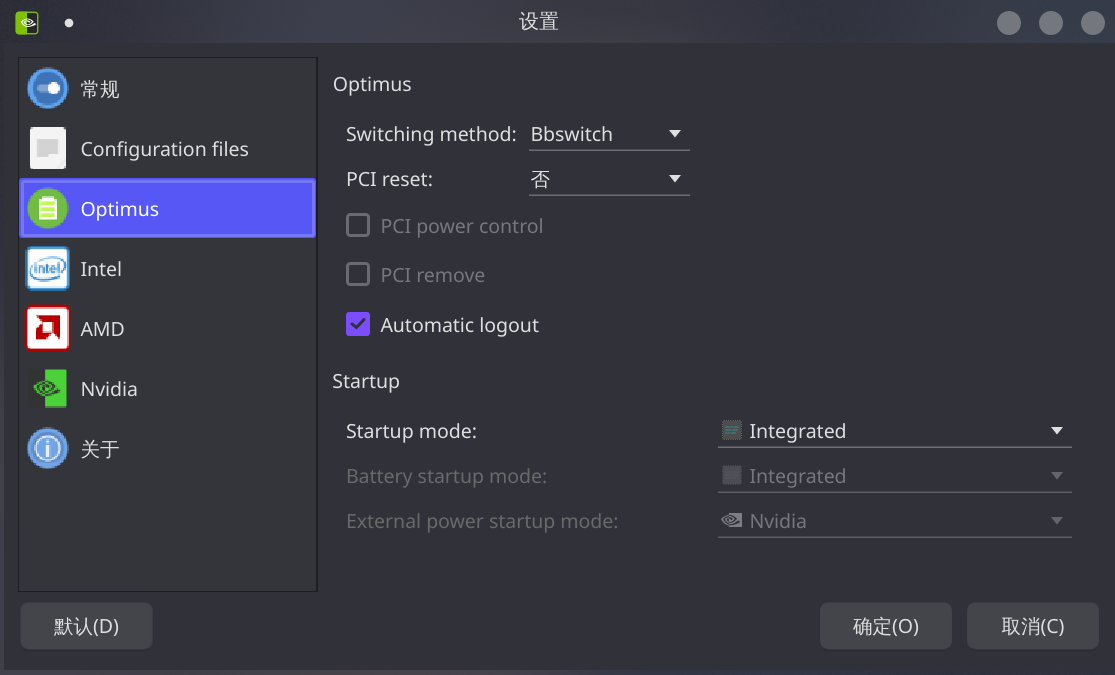This screenshot has height=675, width=1115.
Task: Click the pin dot in the titlebar
Action: 69,22
